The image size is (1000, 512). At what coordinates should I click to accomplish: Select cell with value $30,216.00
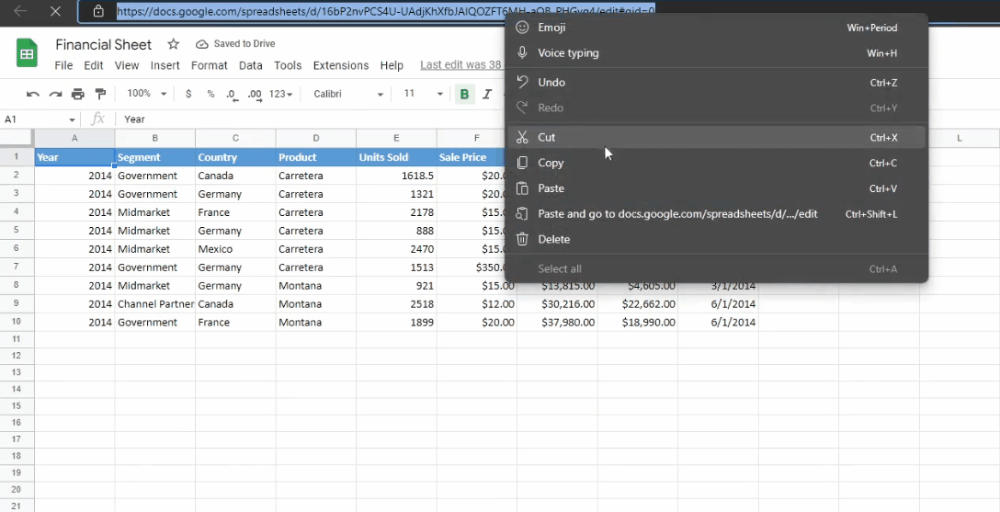tap(557, 305)
